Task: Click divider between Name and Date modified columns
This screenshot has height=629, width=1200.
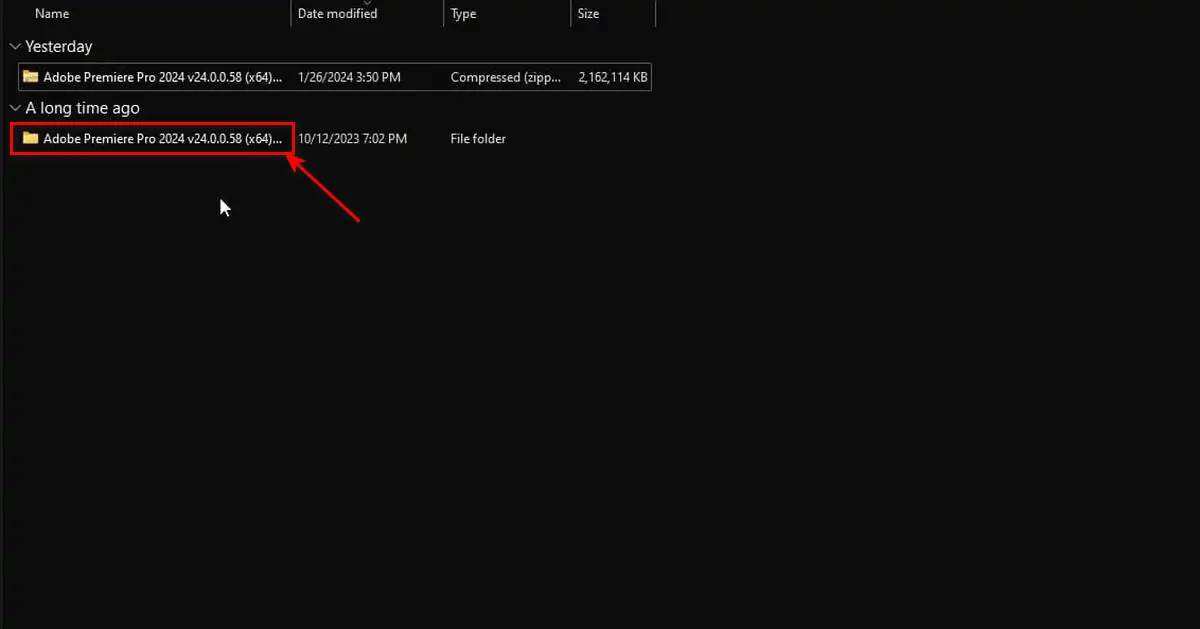Action: click(291, 14)
